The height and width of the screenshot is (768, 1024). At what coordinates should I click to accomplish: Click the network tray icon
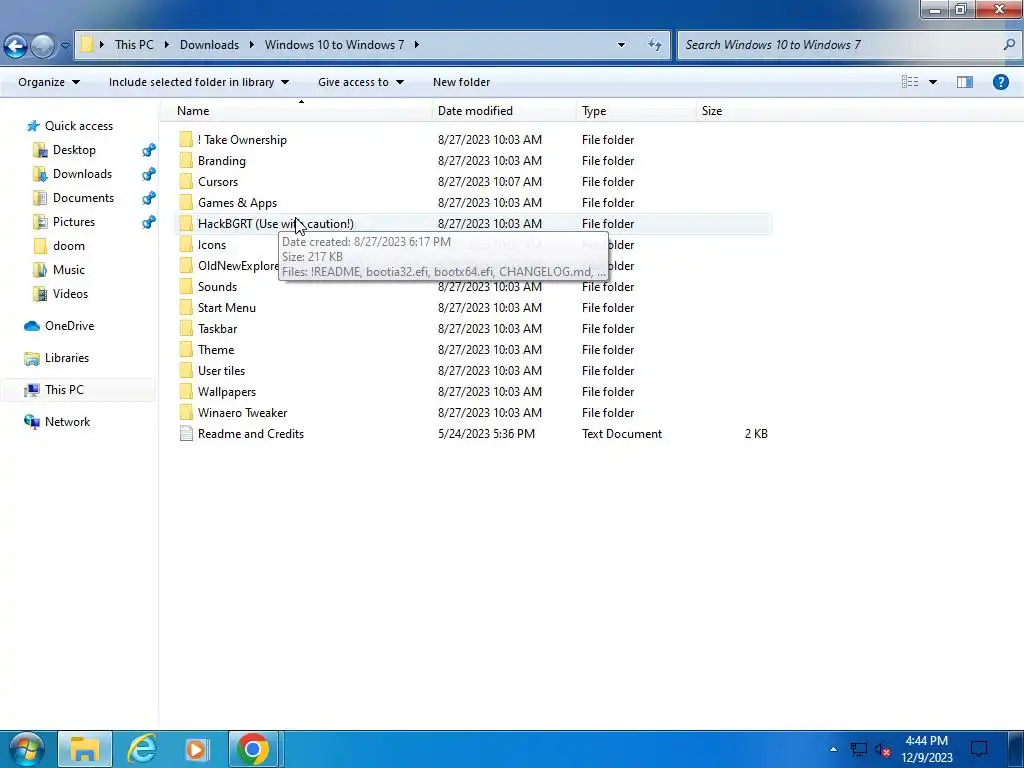tap(858, 750)
